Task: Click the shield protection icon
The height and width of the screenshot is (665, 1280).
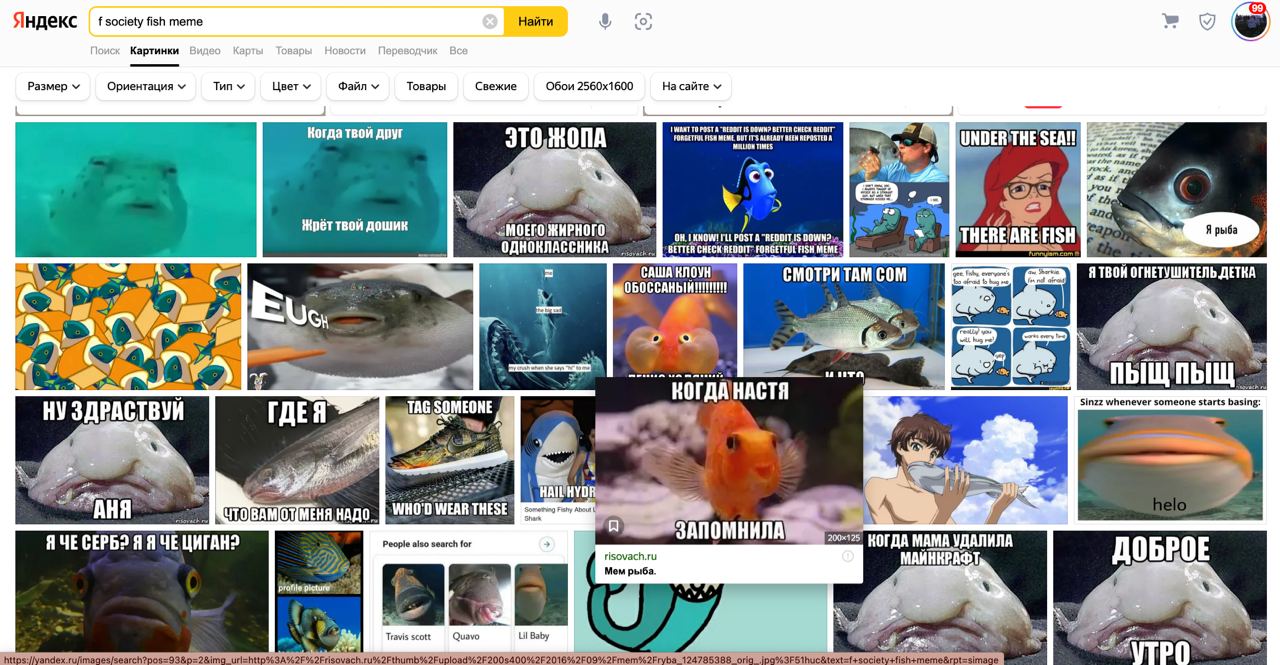Action: [1207, 21]
